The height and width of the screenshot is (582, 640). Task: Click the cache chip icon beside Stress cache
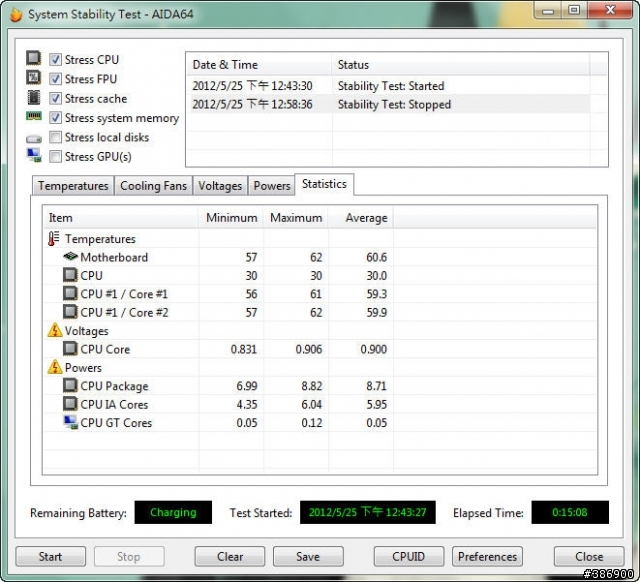(33, 98)
